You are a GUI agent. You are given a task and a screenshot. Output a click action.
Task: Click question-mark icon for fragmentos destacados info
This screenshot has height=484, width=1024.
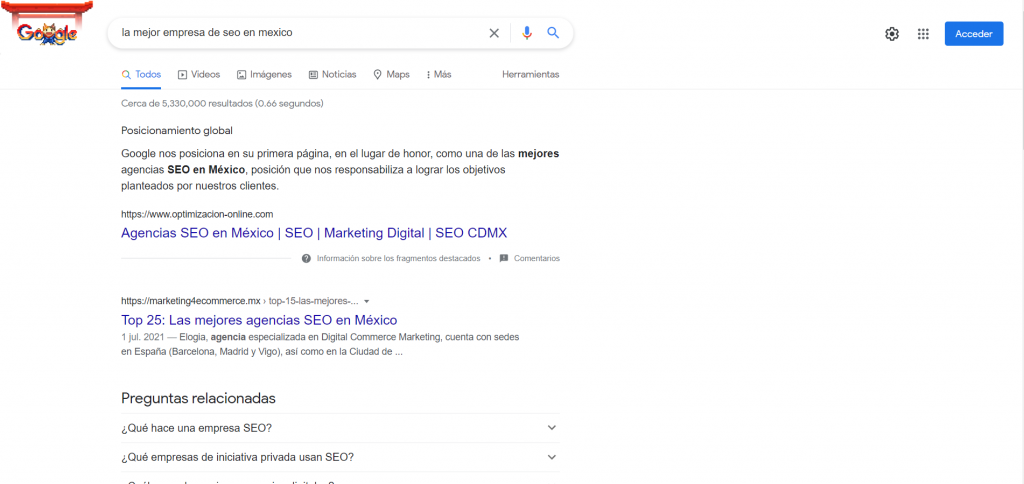point(306,258)
